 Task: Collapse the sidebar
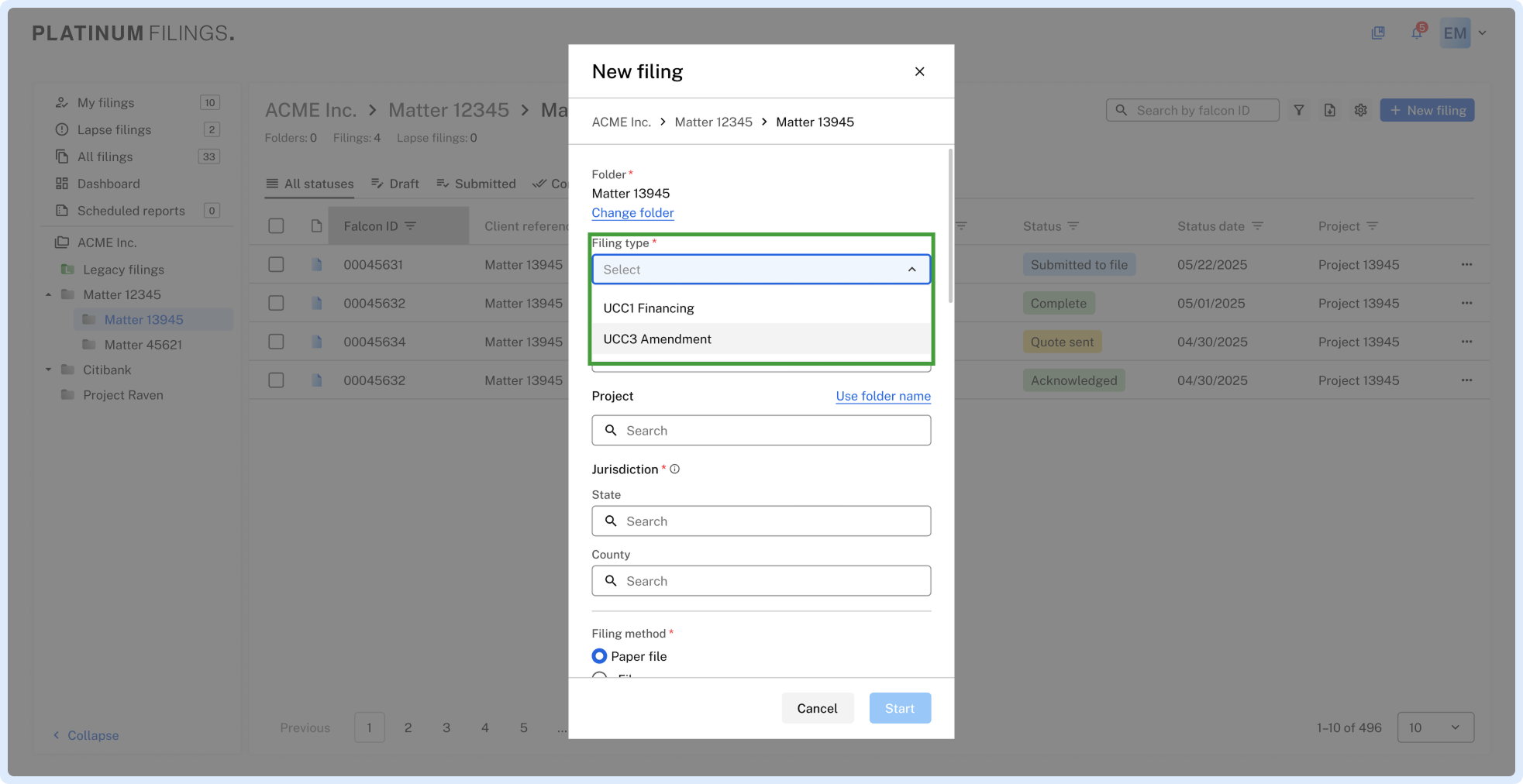coord(85,735)
